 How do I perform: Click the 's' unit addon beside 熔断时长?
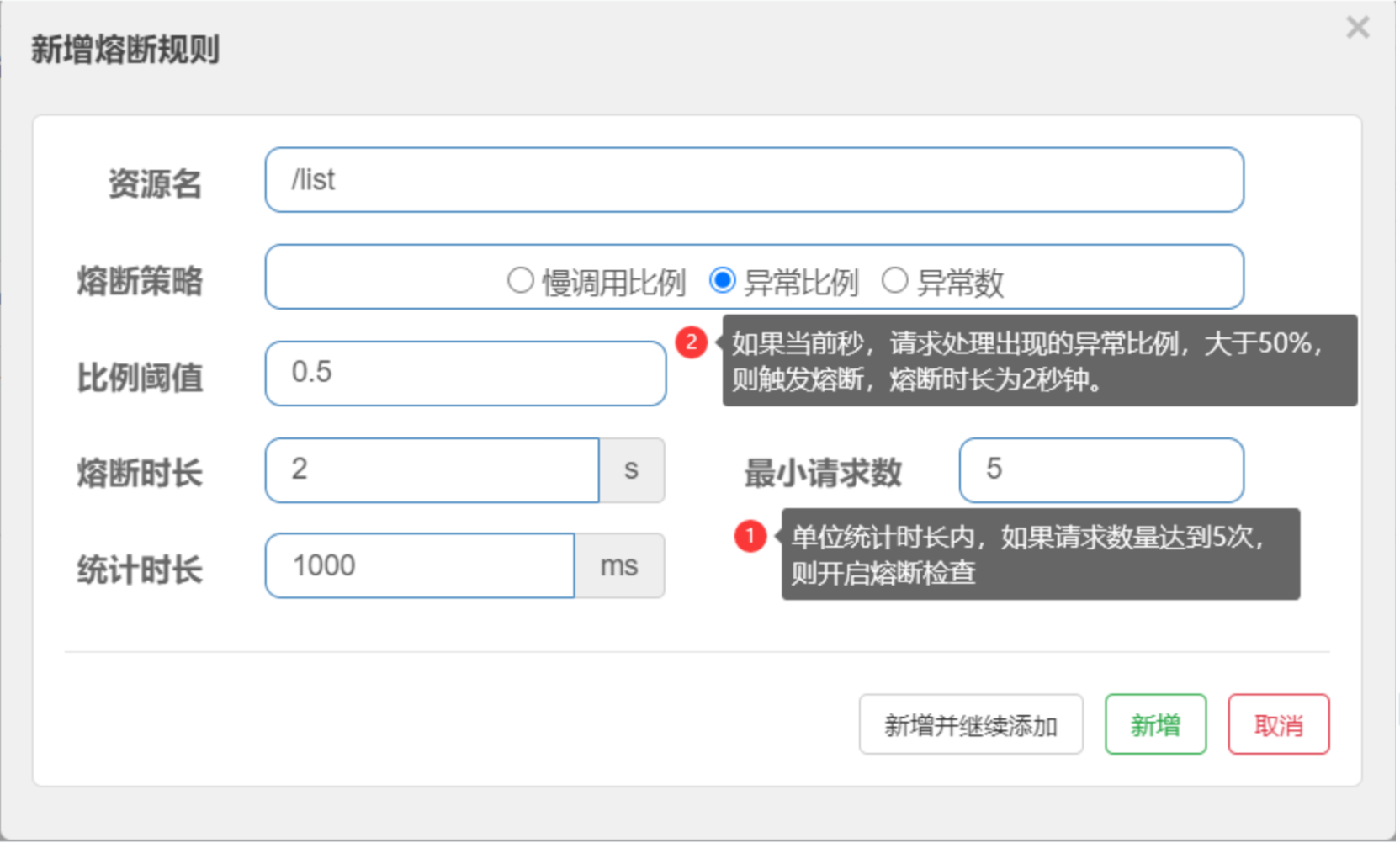(632, 470)
